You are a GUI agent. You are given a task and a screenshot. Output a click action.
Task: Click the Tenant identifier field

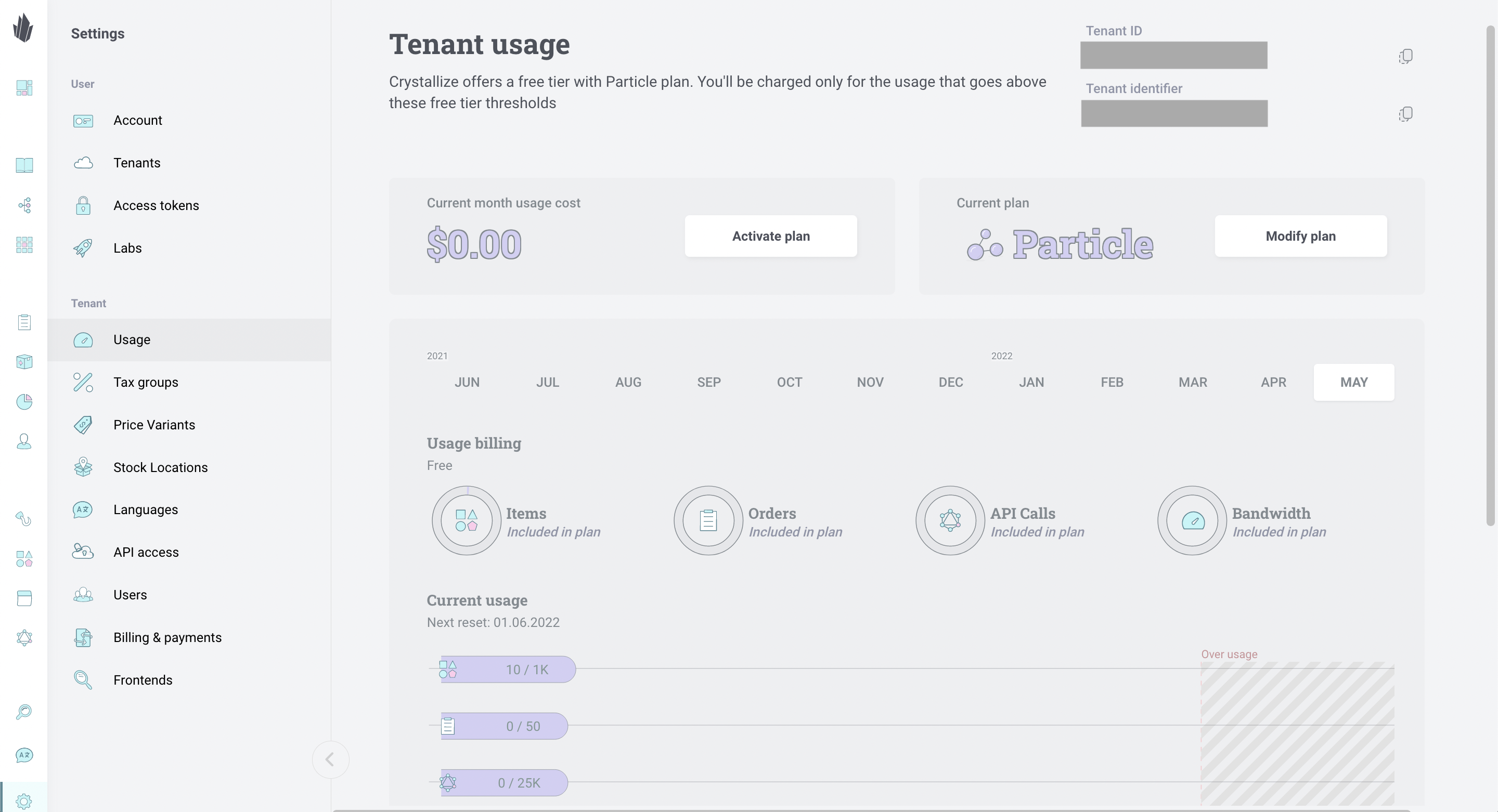click(1174, 113)
